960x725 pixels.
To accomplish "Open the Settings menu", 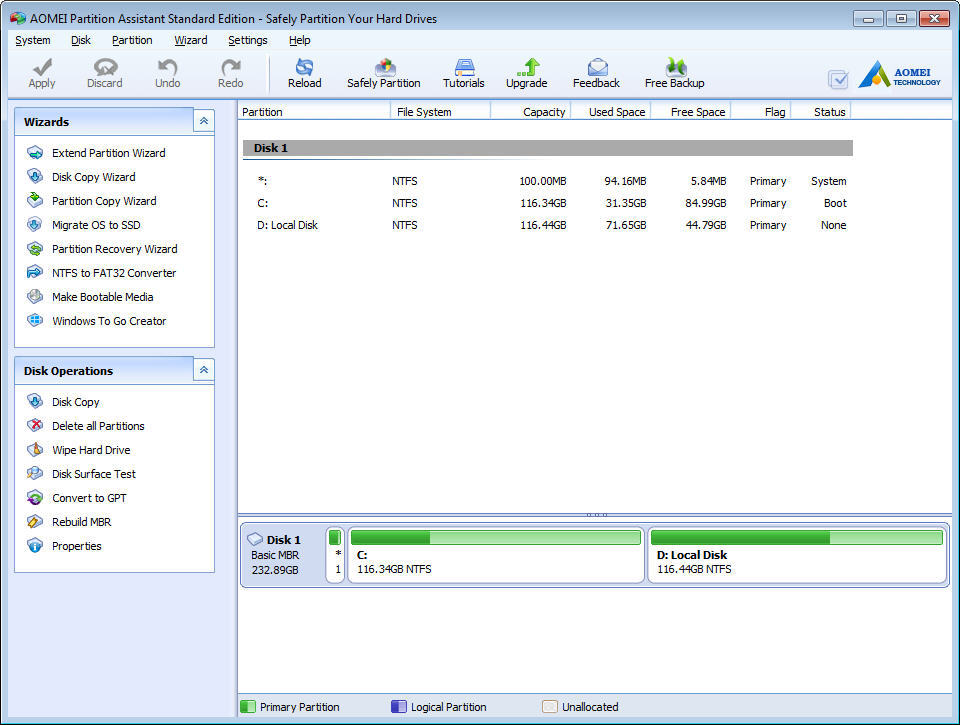I will 247,40.
